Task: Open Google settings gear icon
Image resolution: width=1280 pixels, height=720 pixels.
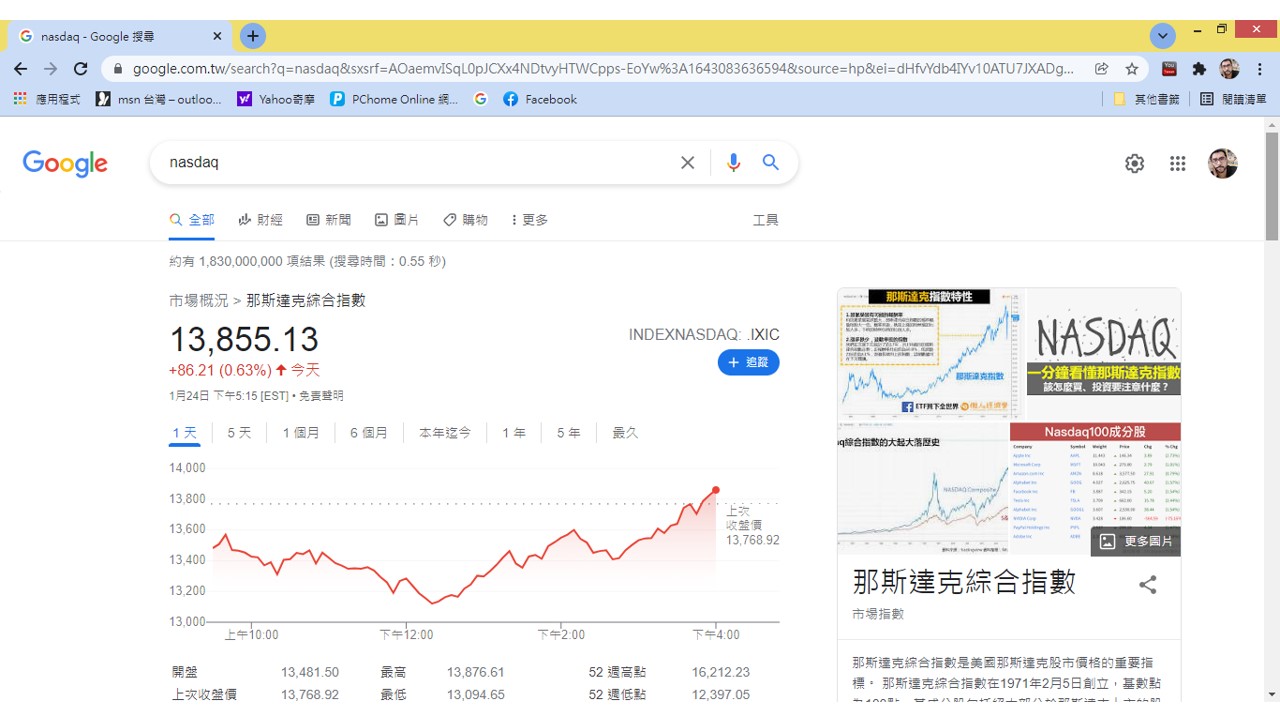Action: (1134, 163)
